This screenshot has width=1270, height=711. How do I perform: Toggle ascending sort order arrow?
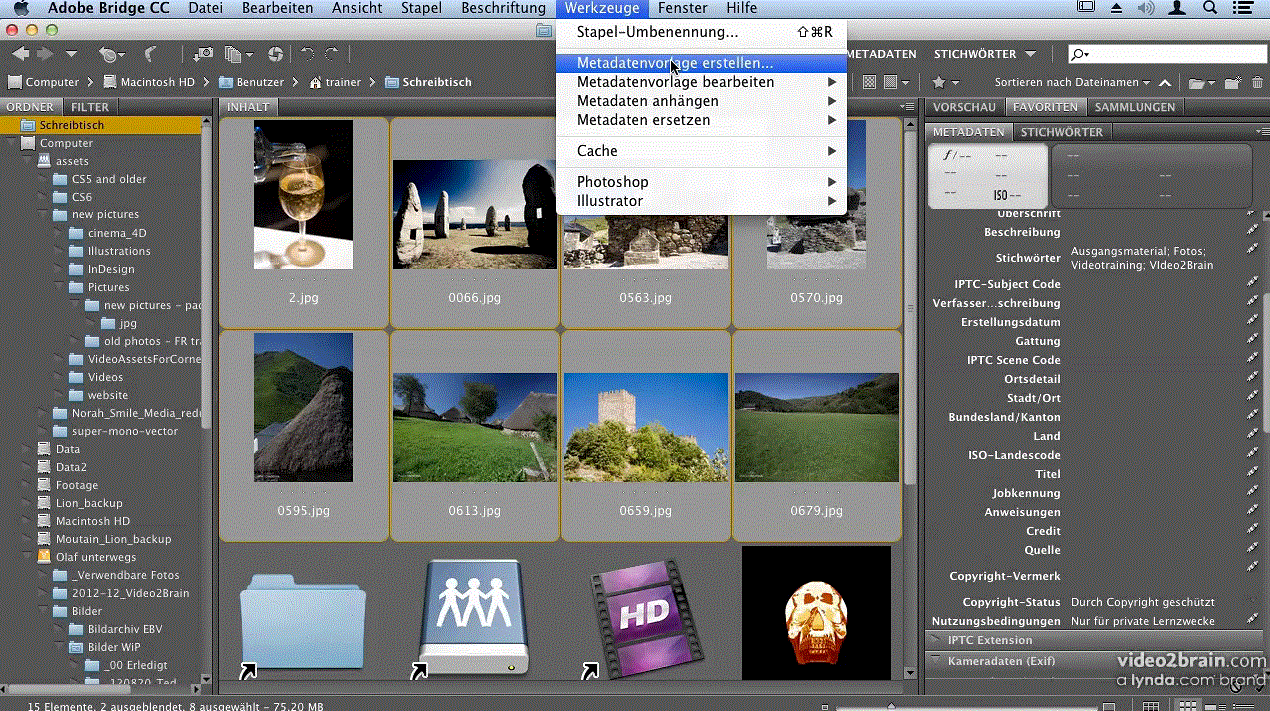point(1167,82)
